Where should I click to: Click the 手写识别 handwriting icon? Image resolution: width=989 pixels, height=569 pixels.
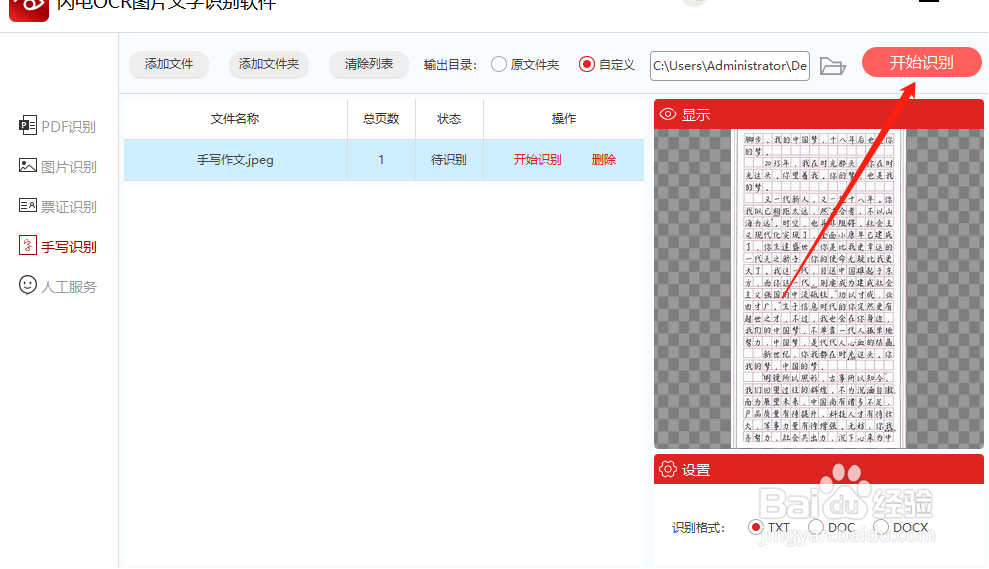coord(28,245)
